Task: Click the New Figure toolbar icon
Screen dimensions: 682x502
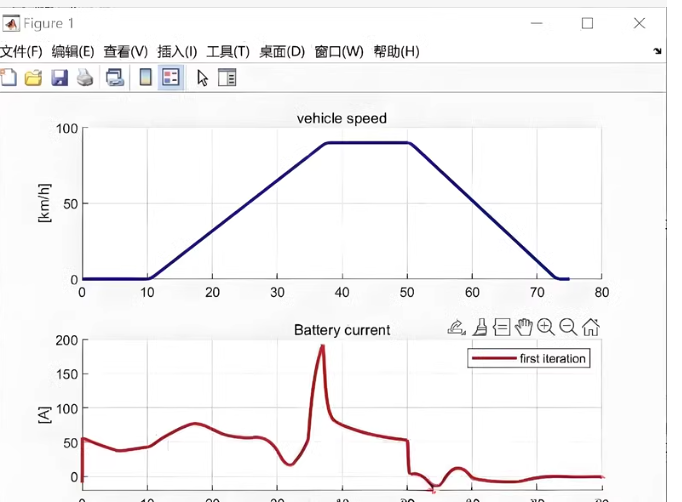Action: pos(8,77)
